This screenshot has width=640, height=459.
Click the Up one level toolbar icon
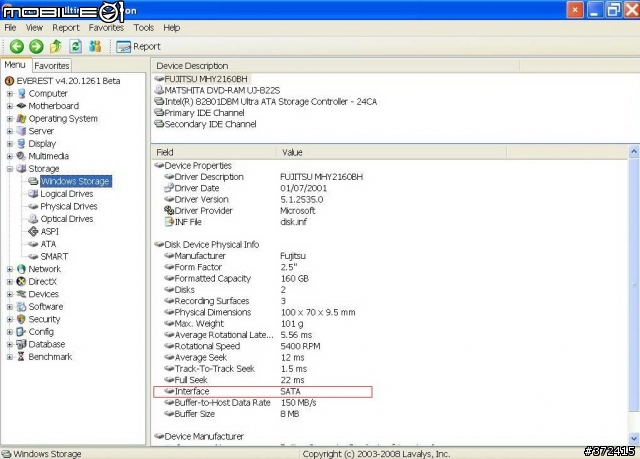pyautogui.click(x=56, y=46)
